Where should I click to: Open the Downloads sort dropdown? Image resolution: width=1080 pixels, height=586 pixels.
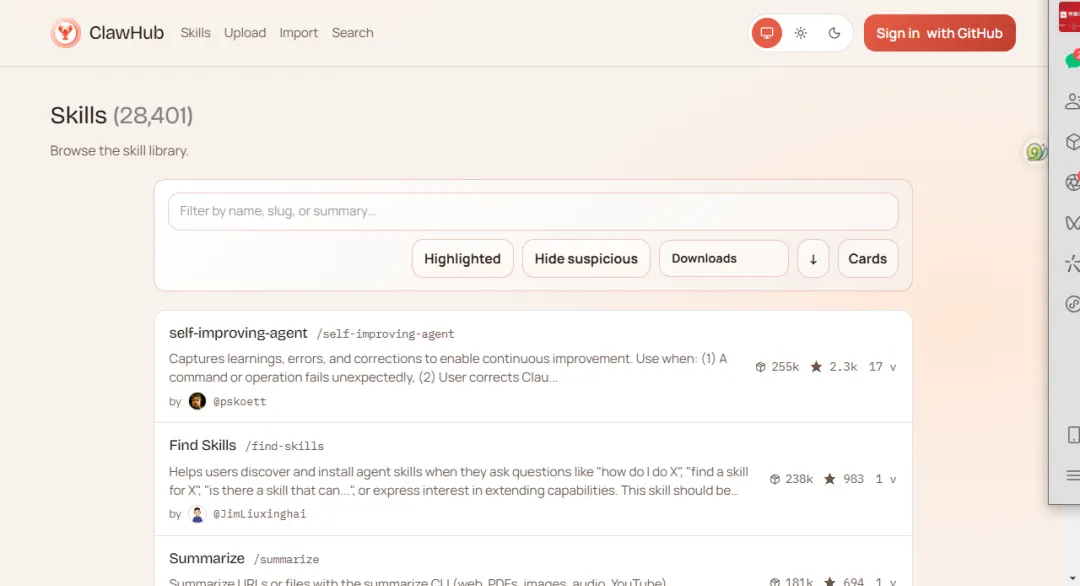723,258
